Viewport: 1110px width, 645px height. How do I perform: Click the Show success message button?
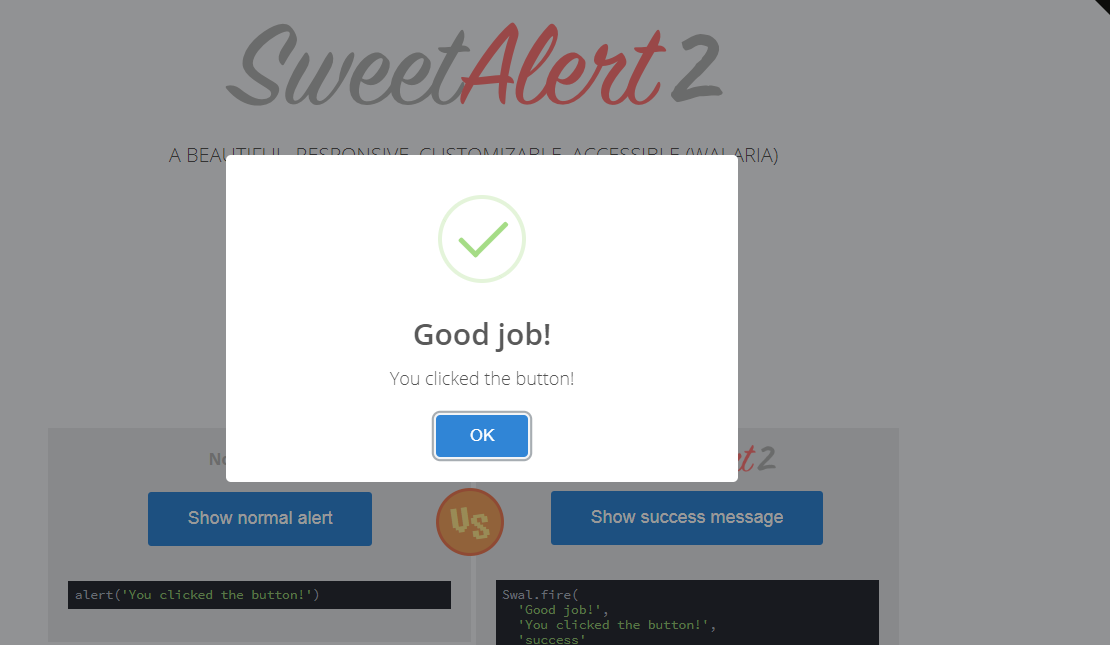[687, 518]
